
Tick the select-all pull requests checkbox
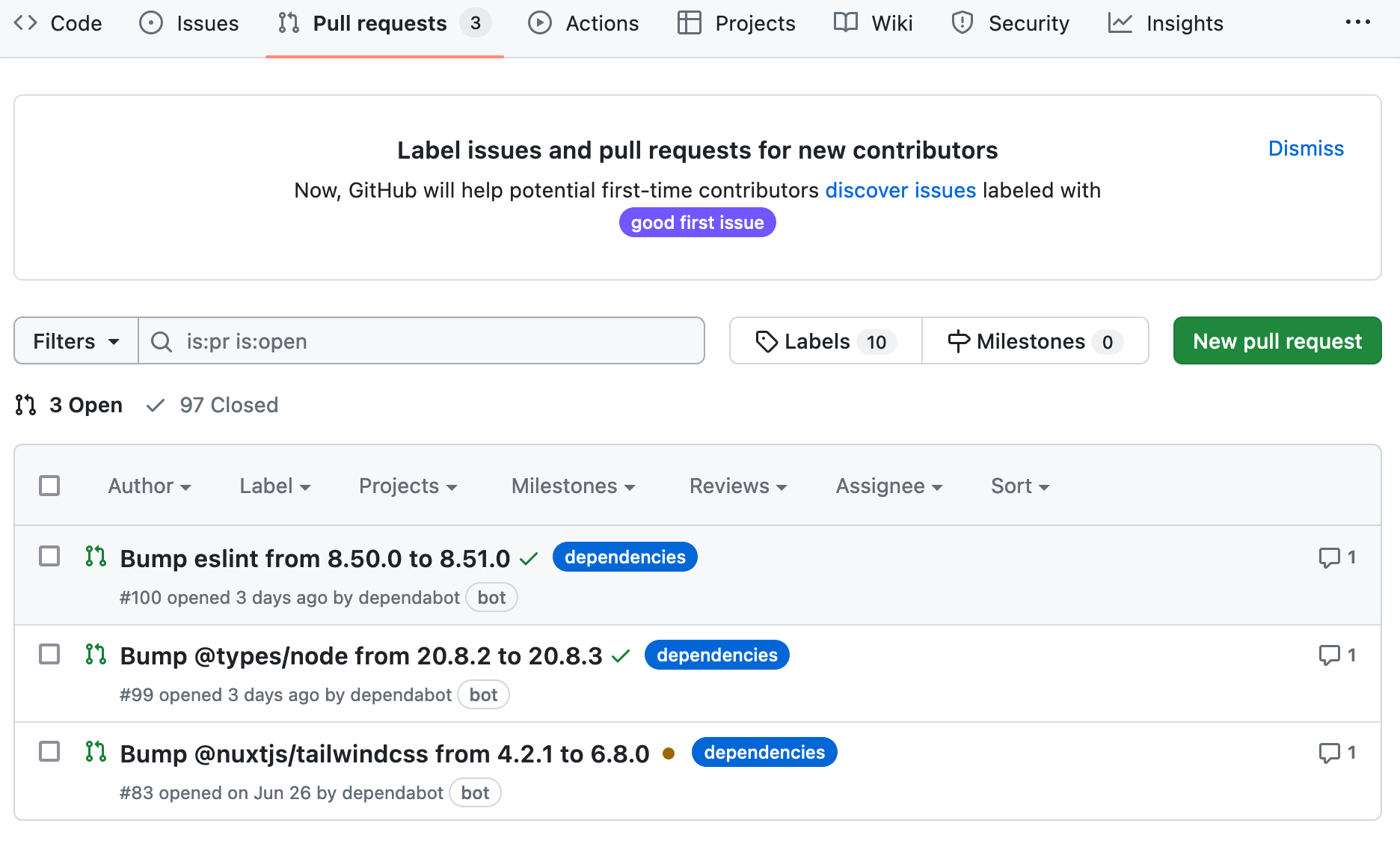(49, 486)
